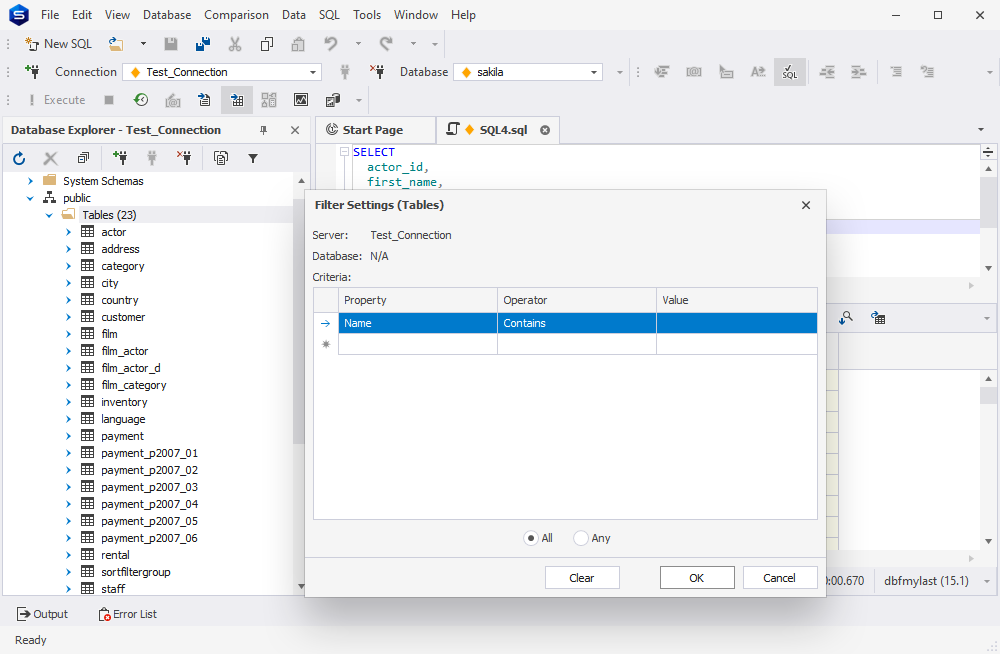
Task: Click the New Connection plug icon beside Connection label
Action: (32, 72)
